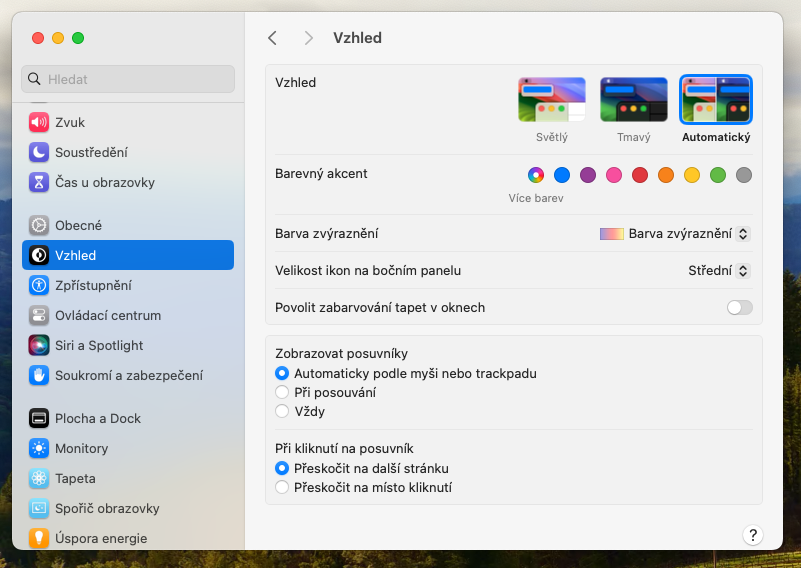Click the Ovládací centrum icon

[x=39, y=315]
